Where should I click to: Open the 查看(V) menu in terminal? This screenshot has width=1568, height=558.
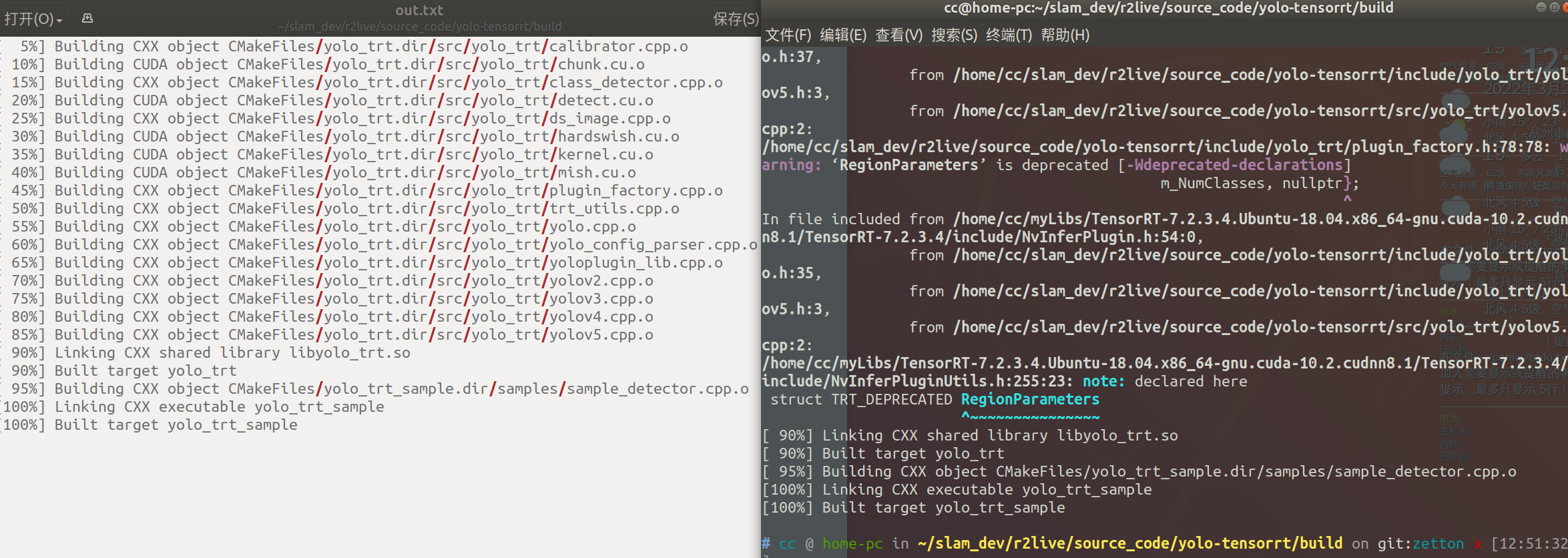(899, 35)
